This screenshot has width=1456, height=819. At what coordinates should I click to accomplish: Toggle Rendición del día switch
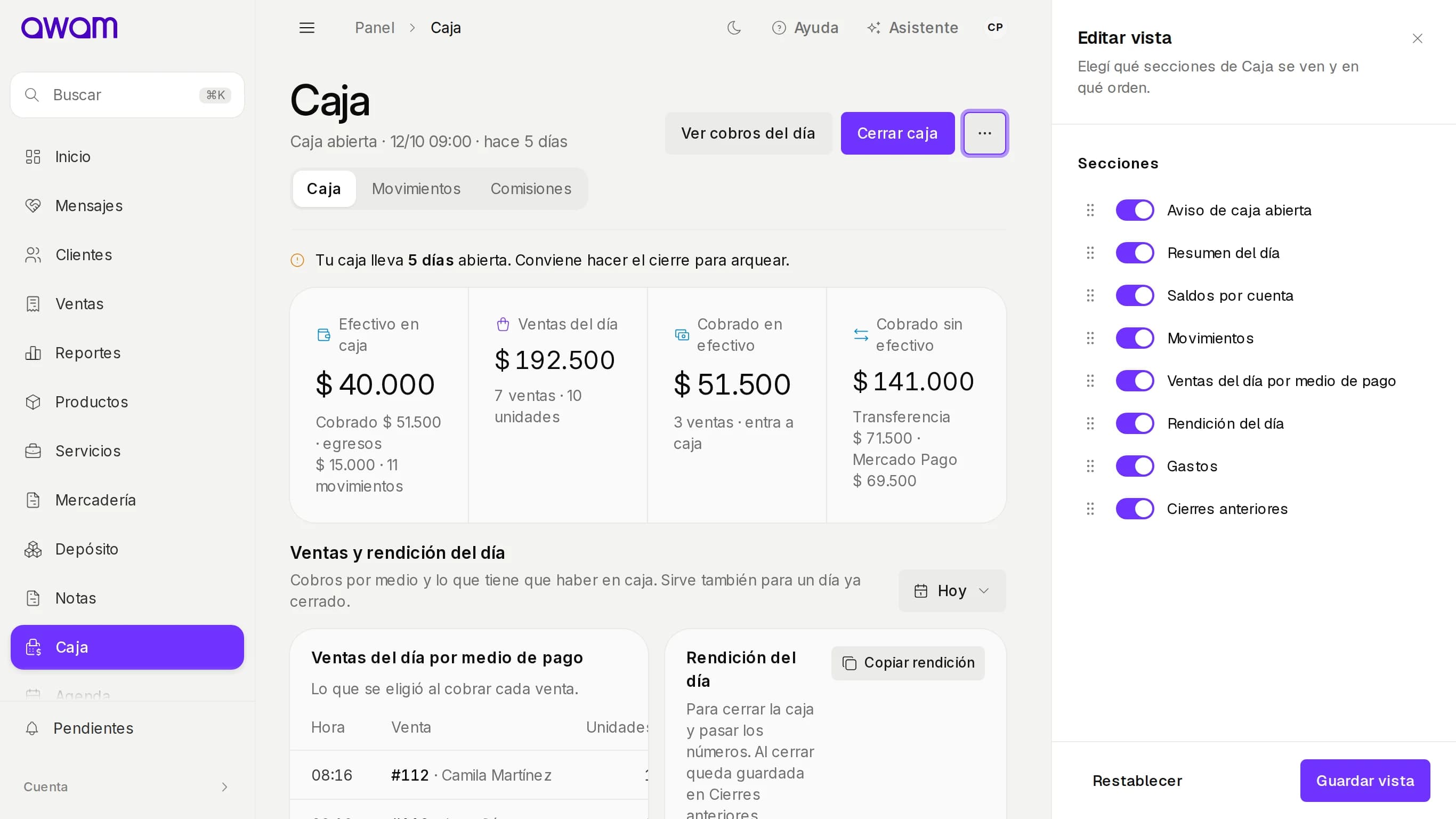(1135, 424)
